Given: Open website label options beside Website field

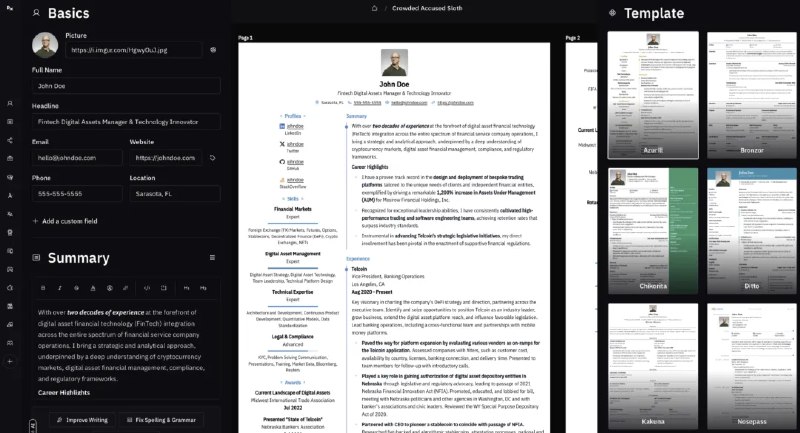Looking at the screenshot, I should pyautogui.click(x=212, y=158).
